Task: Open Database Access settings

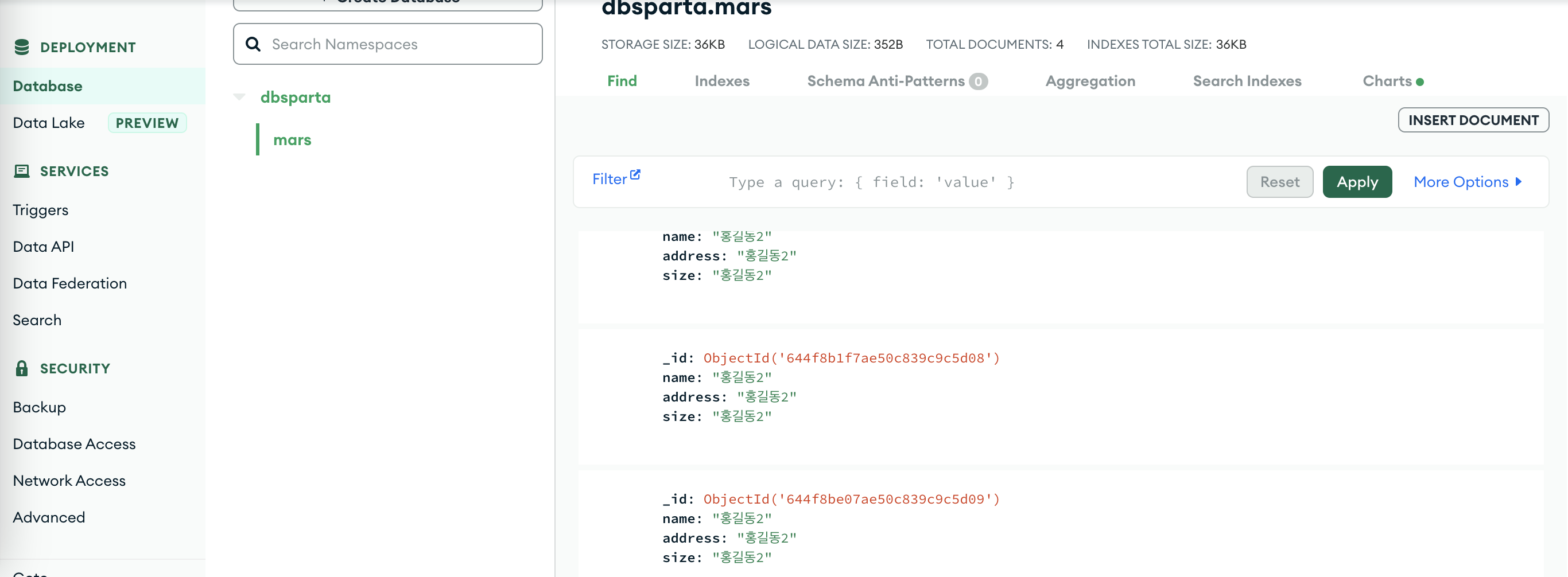Action: point(74,444)
